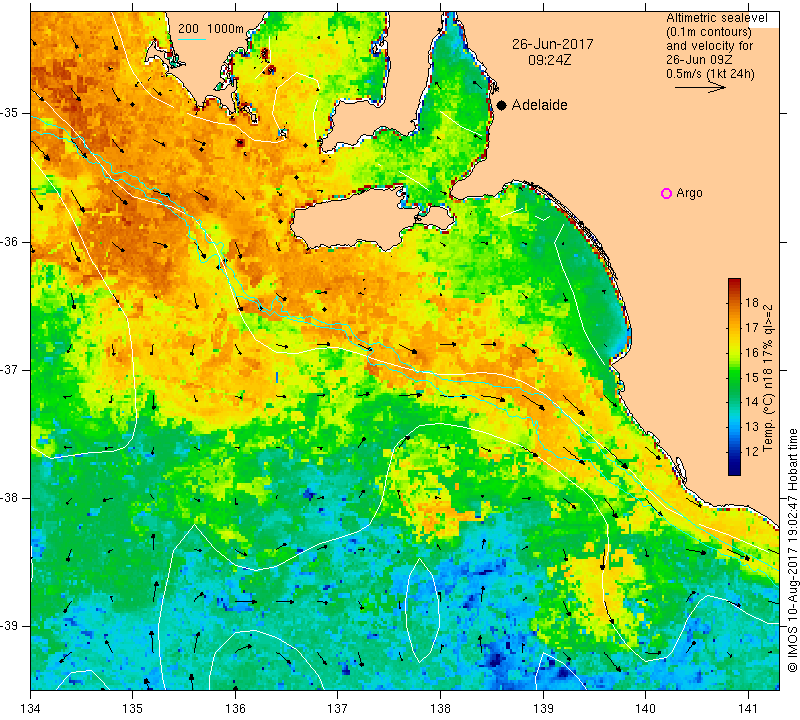The image size is (800, 720).
Task: Click longitude axis label 137
Action: point(338,709)
